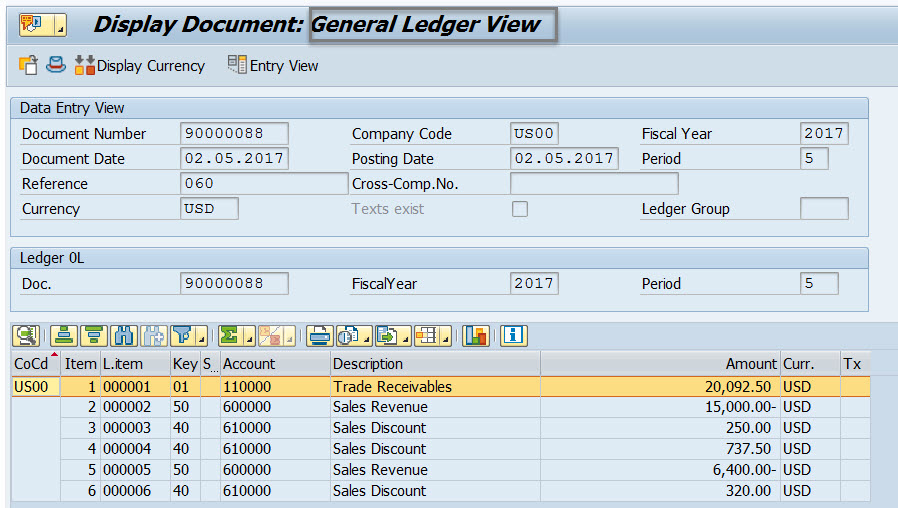Click the Display Graphic chart icon
Image resolution: width=898 pixels, height=508 pixels.
tap(476, 336)
